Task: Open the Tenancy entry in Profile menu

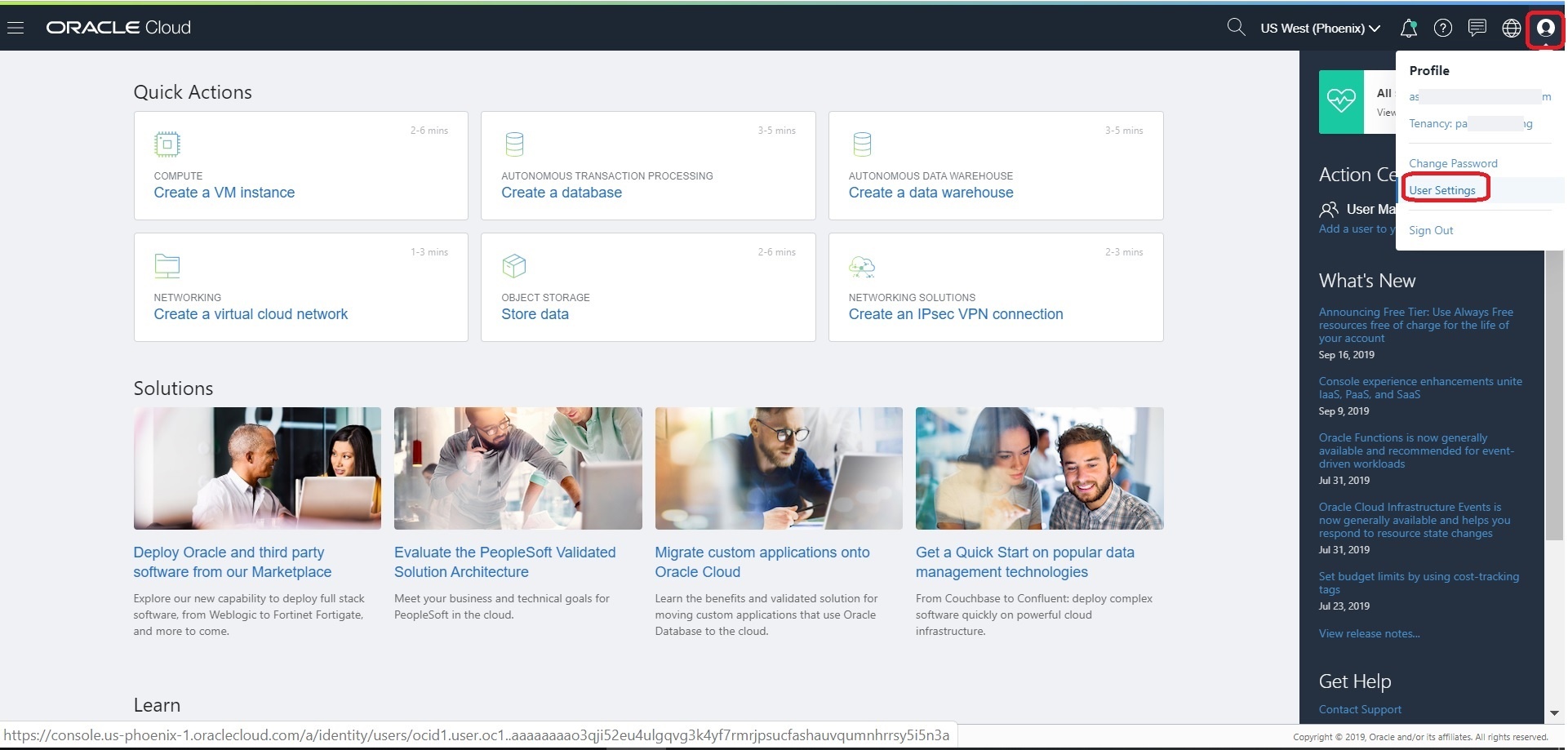Action: click(1471, 123)
